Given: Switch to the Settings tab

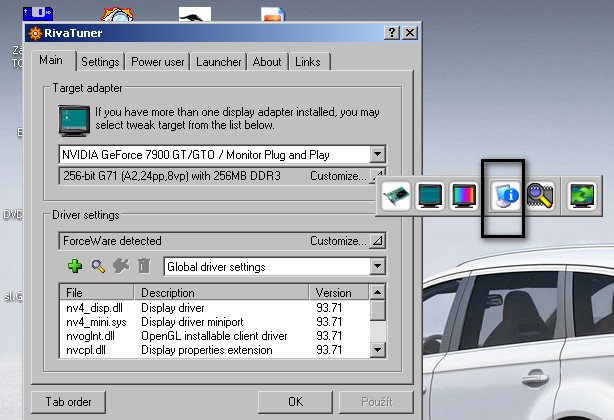Looking at the screenshot, I should (x=100, y=62).
